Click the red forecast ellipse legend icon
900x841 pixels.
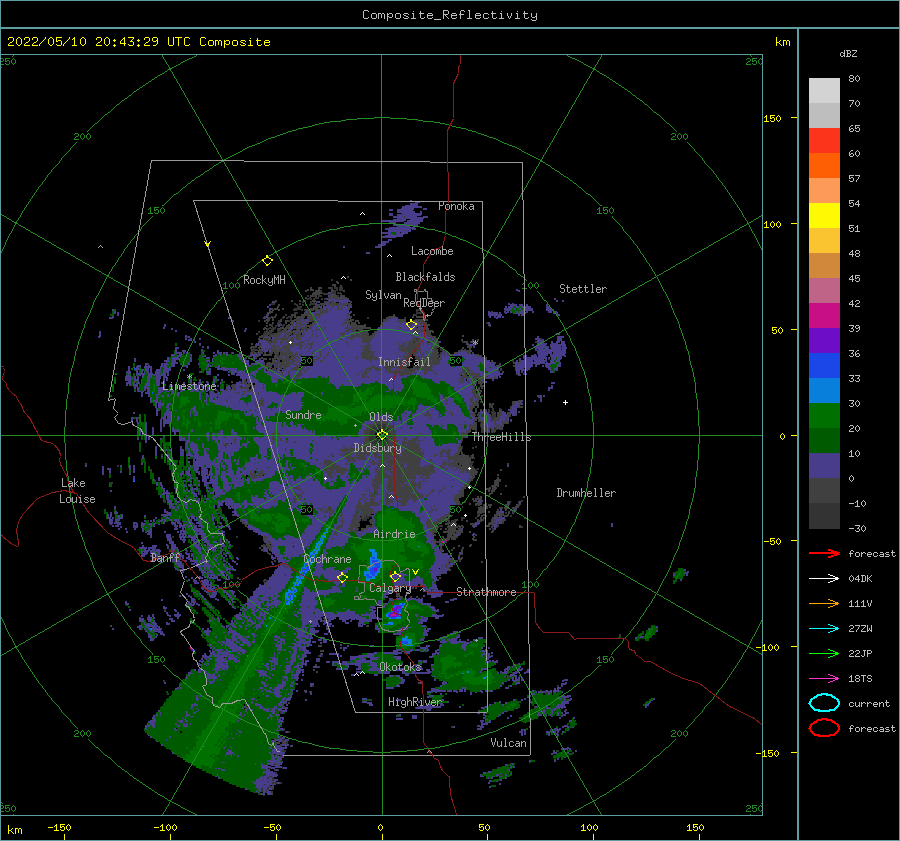pos(824,728)
